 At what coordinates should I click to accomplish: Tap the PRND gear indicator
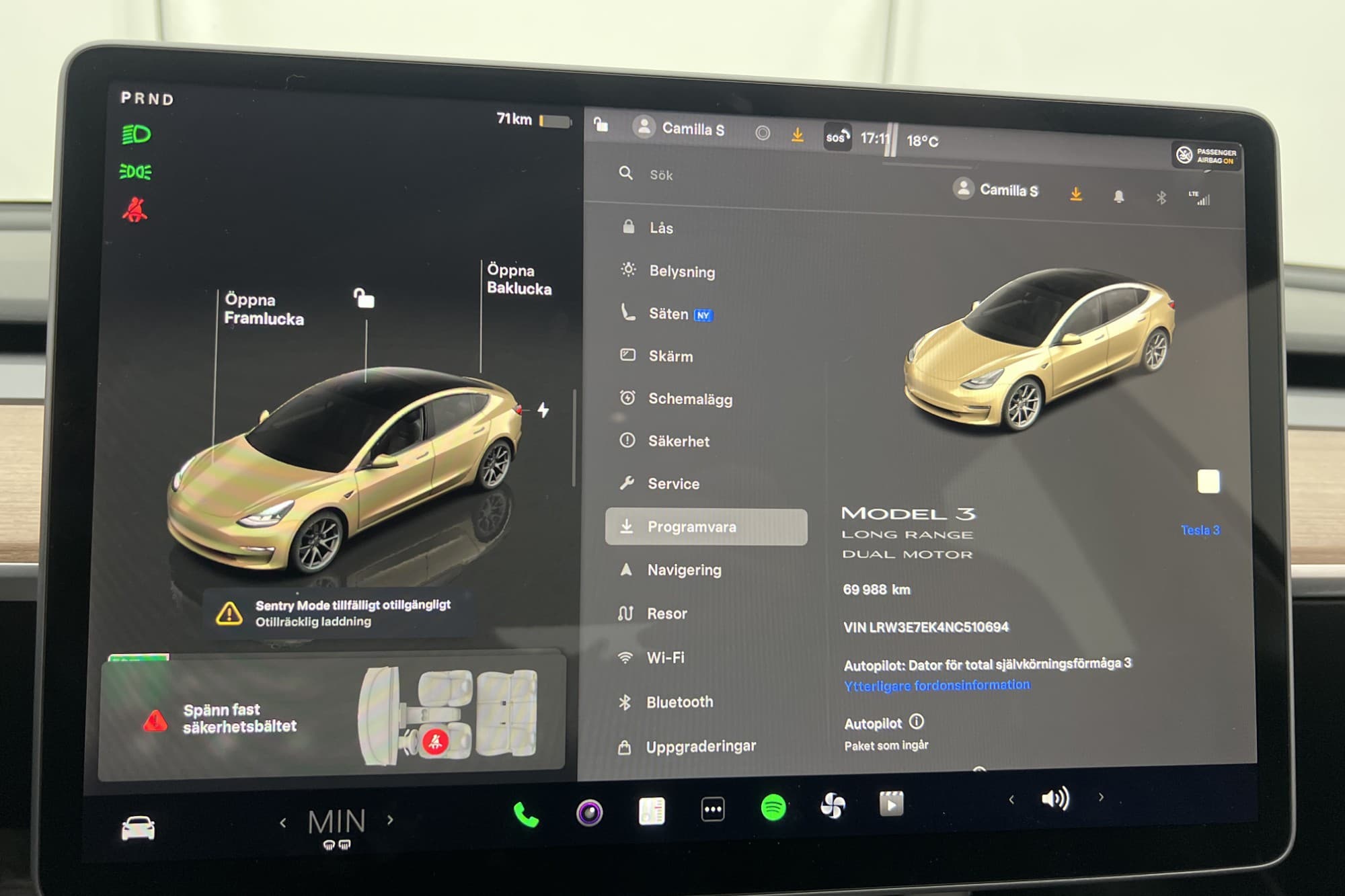147,99
